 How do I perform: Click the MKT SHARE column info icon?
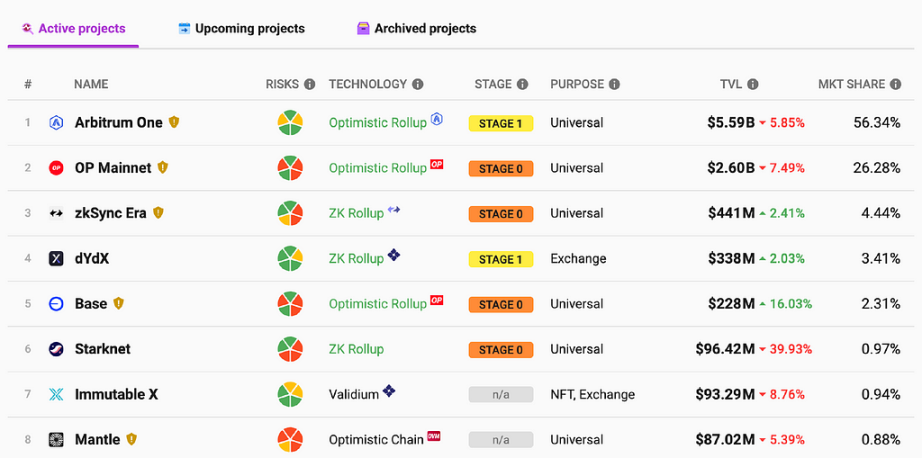(896, 85)
